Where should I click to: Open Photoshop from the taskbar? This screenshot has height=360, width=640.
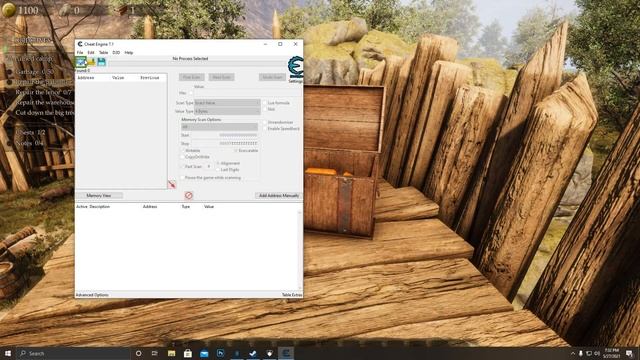[x=220, y=353]
